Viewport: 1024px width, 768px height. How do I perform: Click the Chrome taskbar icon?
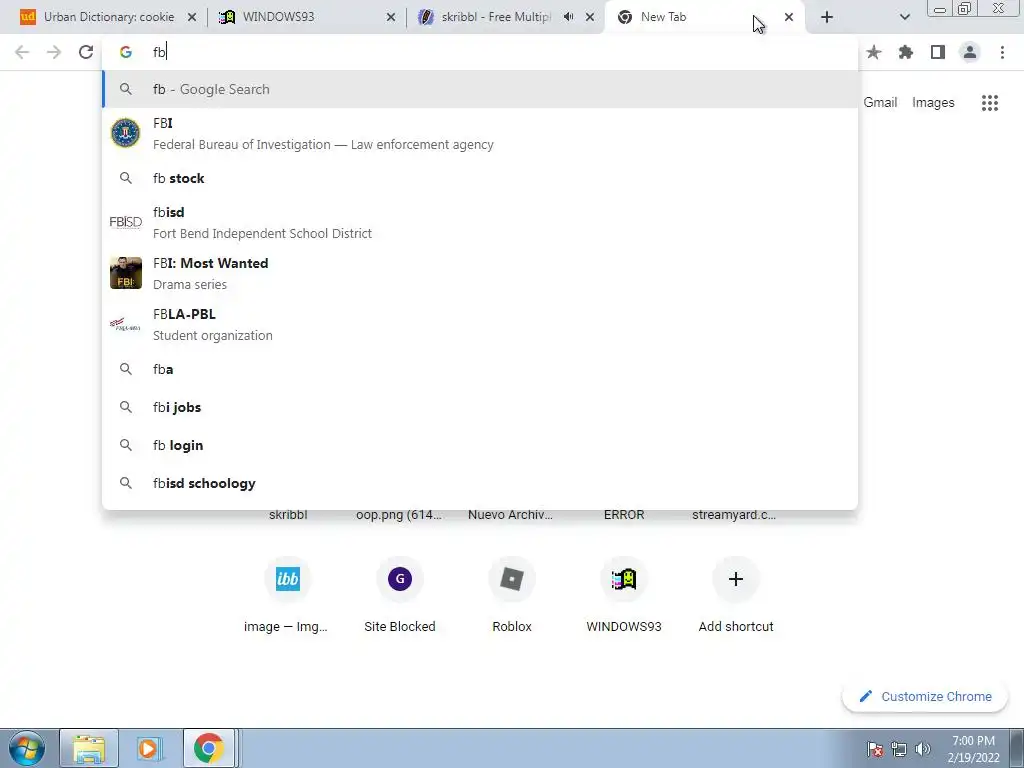(209, 748)
